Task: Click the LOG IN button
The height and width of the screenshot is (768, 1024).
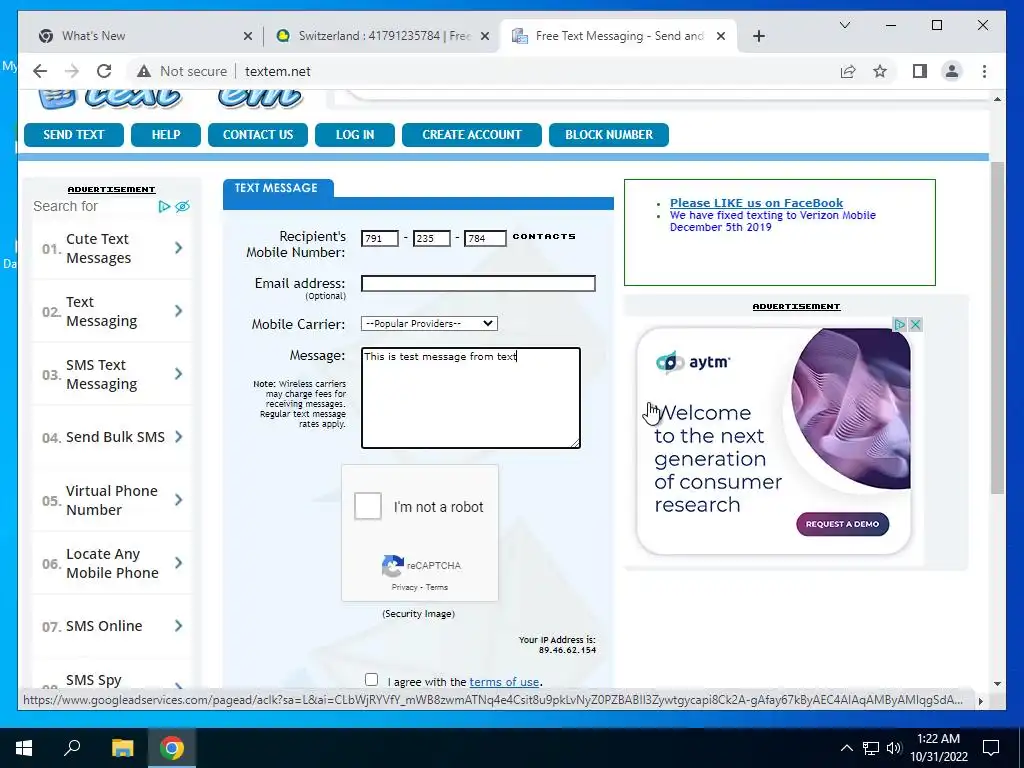Action: click(x=355, y=135)
